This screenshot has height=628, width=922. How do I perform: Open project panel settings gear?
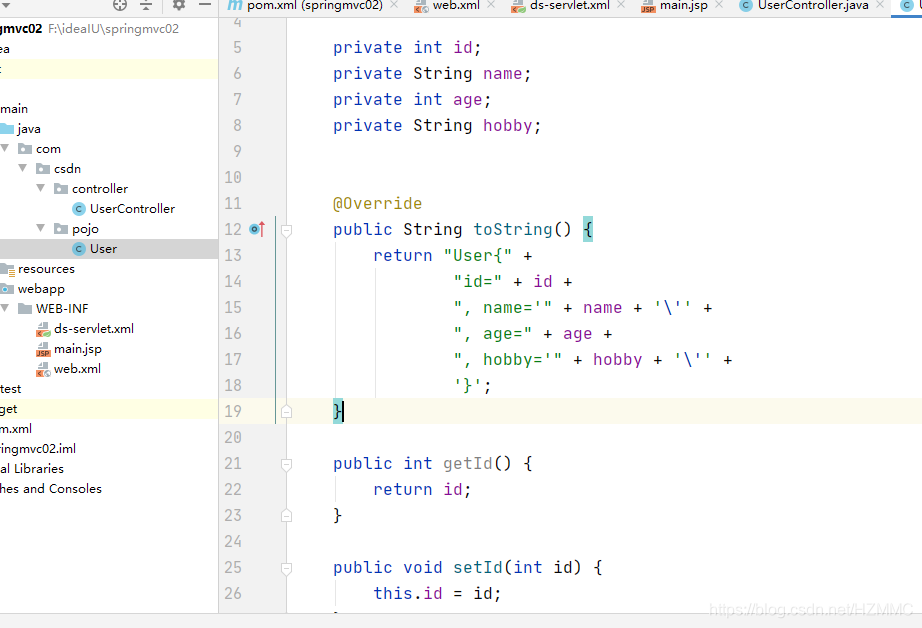click(179, 5)
